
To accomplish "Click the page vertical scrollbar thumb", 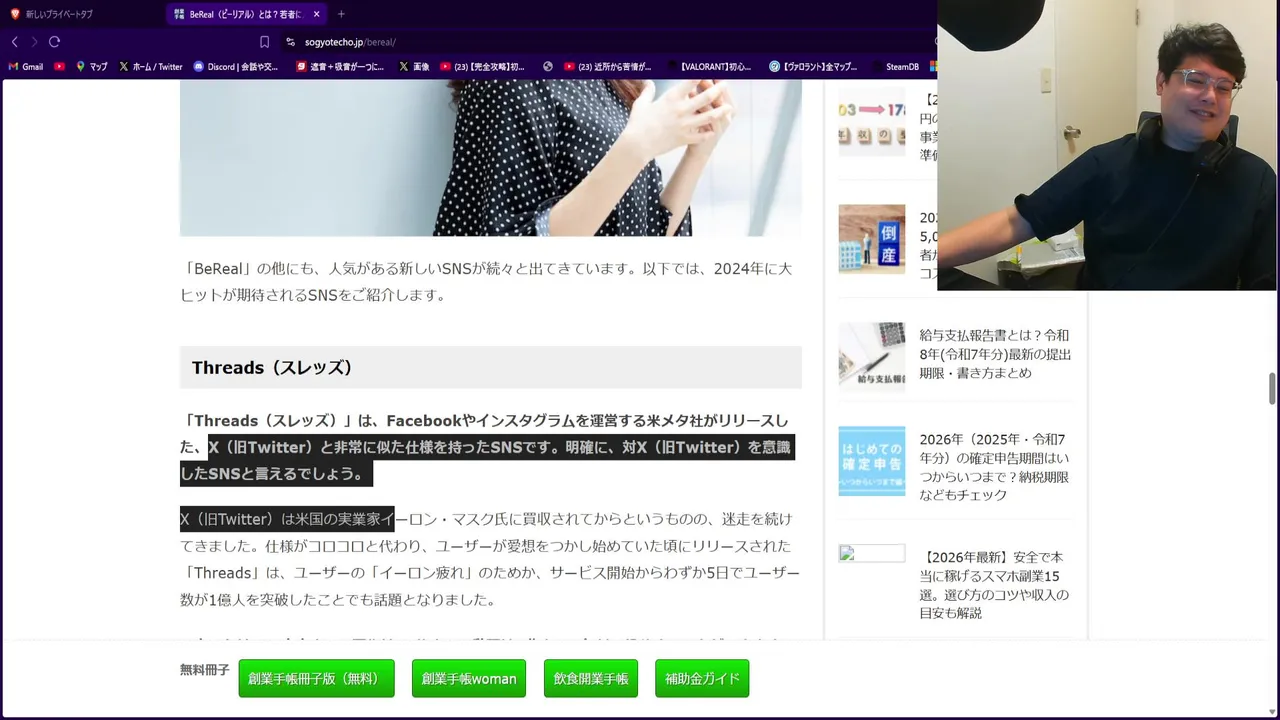I will pos(1273,388).
